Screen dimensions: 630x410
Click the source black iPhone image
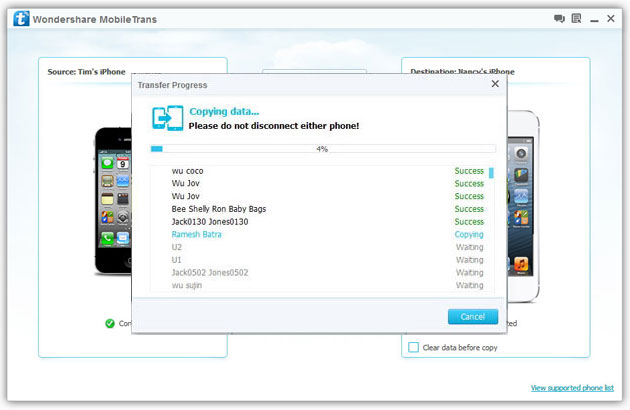[x=113, y=201]
